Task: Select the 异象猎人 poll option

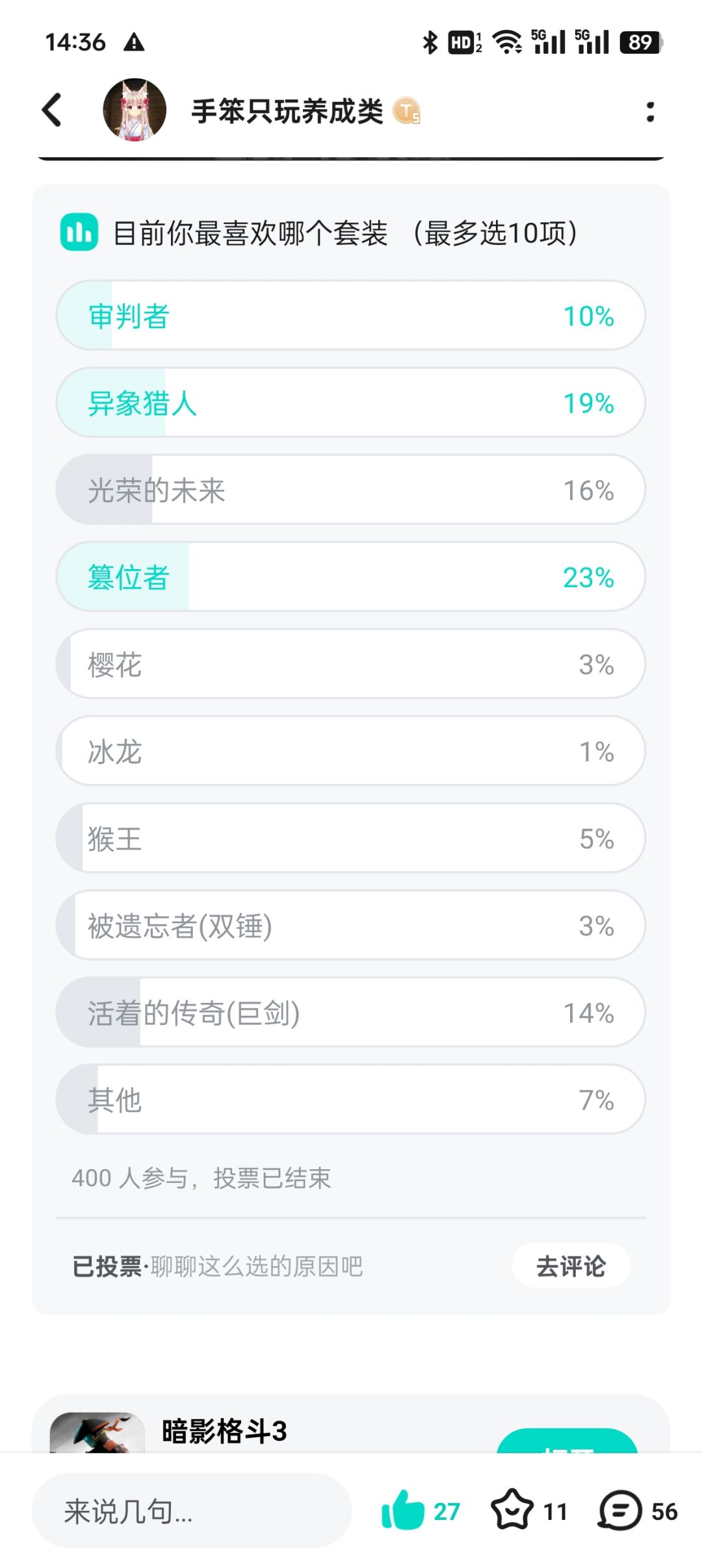Action: click(351, 403)
